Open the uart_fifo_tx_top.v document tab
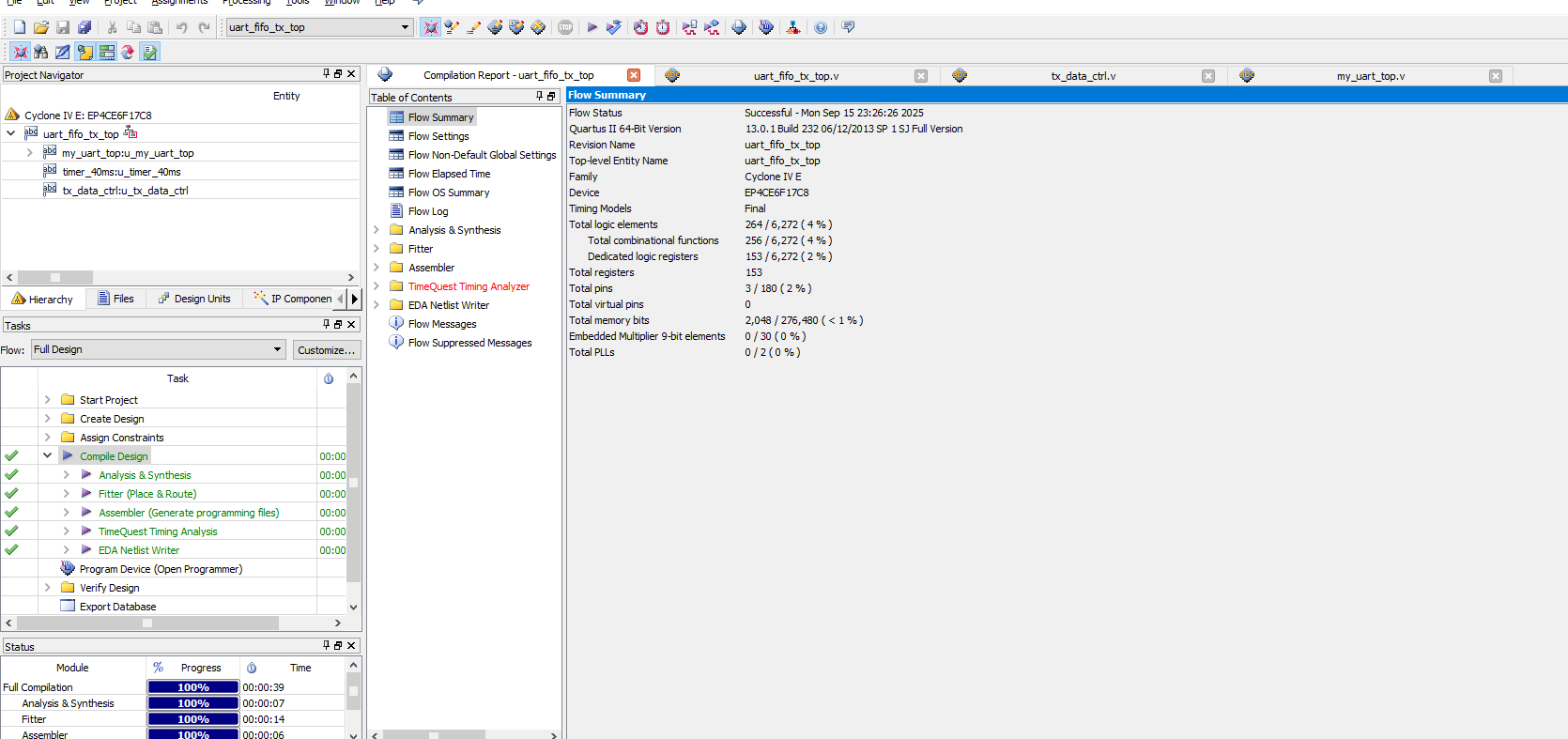1568x739 pixels. click(796, 76)
